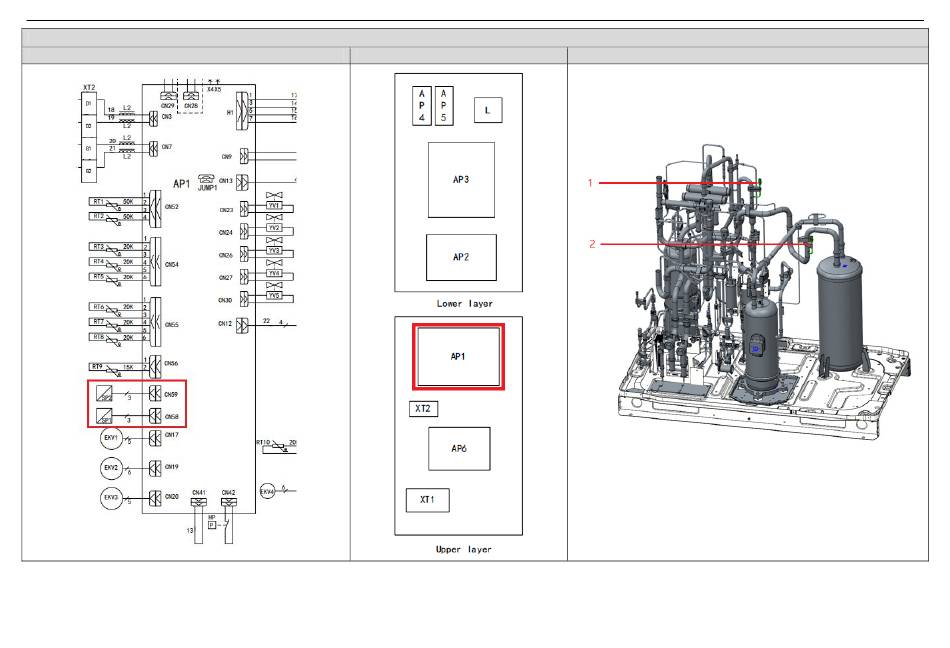Screen dimensions: 950x648
Task: Click the AP3 board in Lower layer
Action: (x=461, y=180)
